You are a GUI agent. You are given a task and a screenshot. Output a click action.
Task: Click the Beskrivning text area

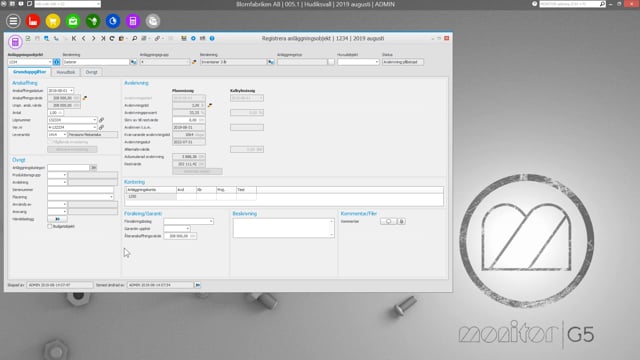click(x=284, y=228)
